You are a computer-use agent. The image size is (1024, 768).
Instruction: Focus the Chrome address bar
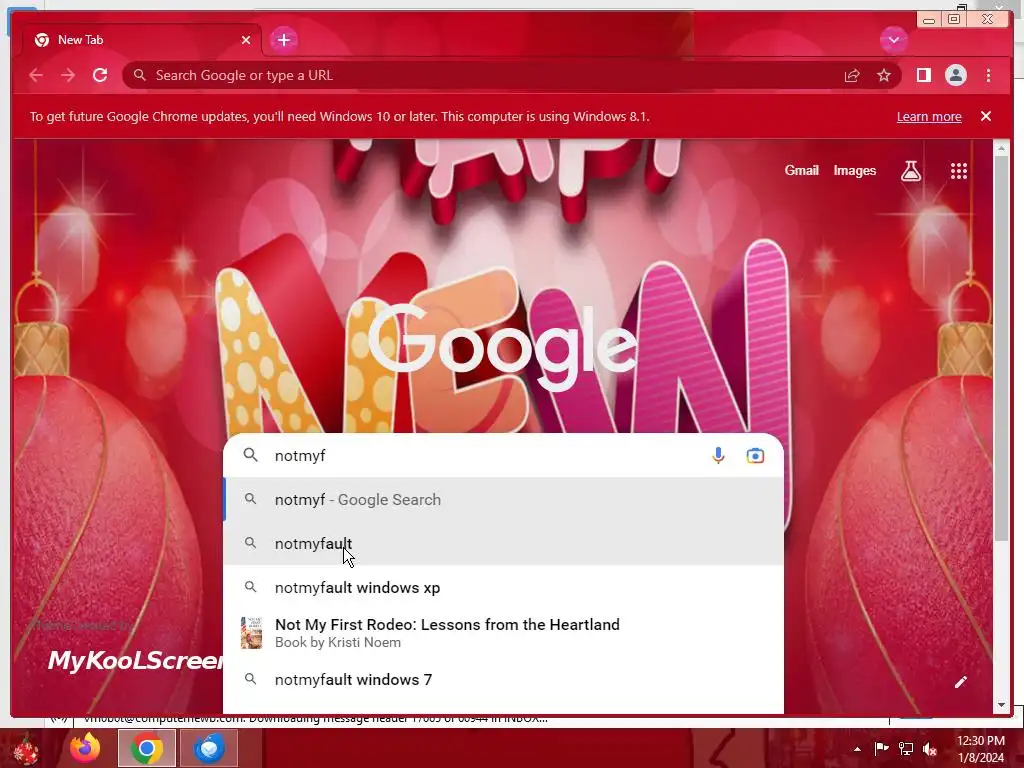click(x=483, y=75)
